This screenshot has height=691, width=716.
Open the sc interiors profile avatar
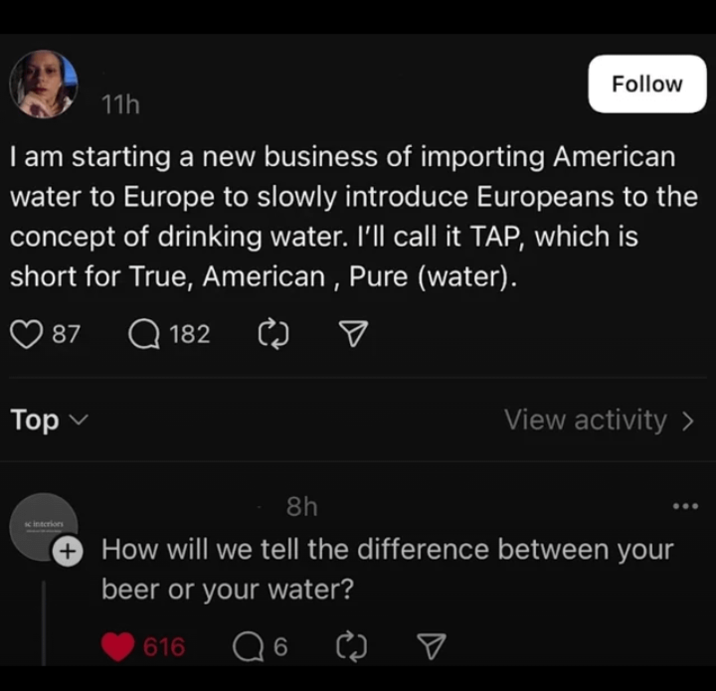pos(44,525)
